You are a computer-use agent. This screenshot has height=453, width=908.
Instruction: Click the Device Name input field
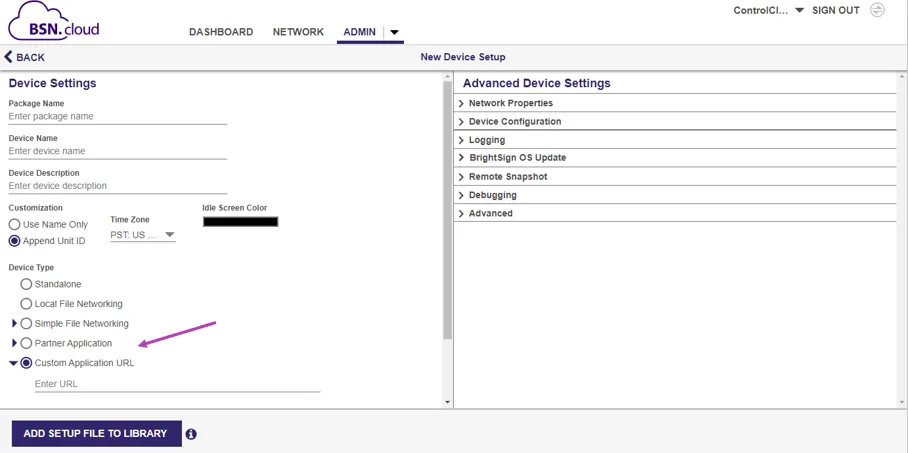(x=118, y=151)
